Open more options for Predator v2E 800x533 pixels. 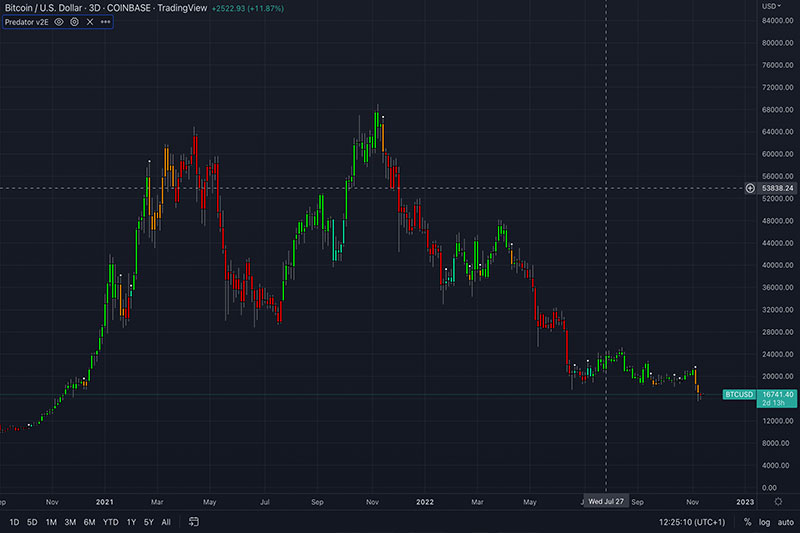[x=105, y=21]
